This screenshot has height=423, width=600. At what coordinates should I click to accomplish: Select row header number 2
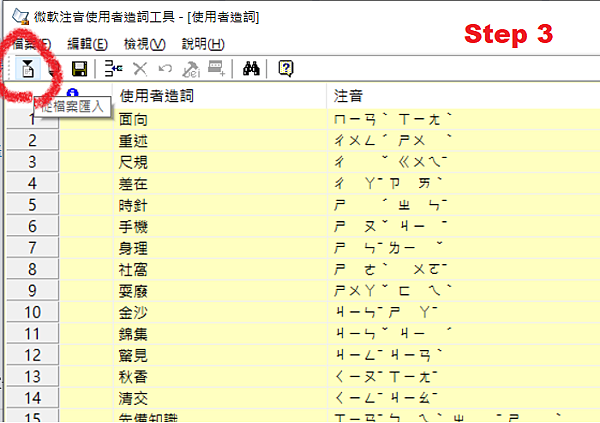click(x=33, y=140)
